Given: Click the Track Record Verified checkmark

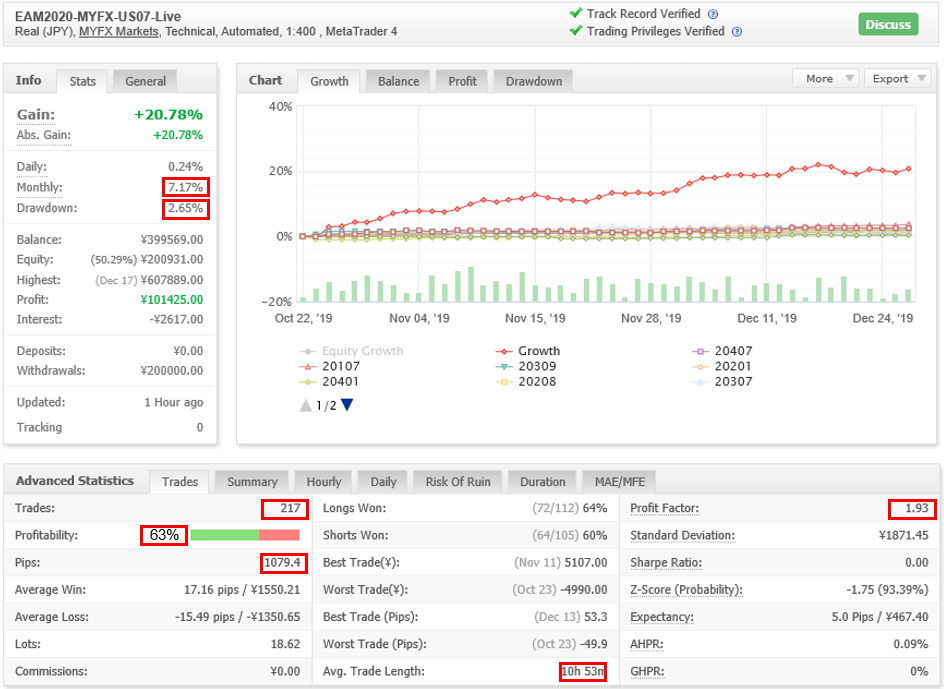Looking at the screenshot, I should [x=576, y=13].
